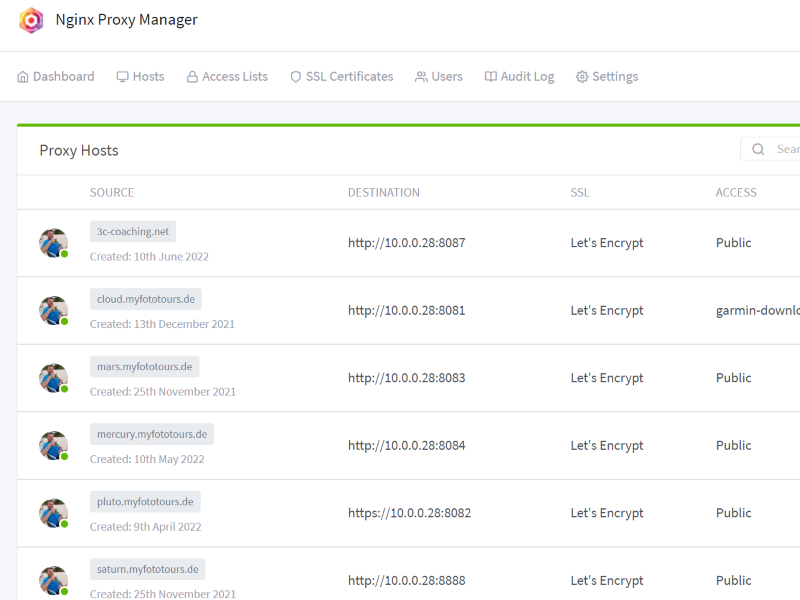The height and width of the screenshot is (600, 800).
Task: Go to Access Lists
Action: click(227, 77)
